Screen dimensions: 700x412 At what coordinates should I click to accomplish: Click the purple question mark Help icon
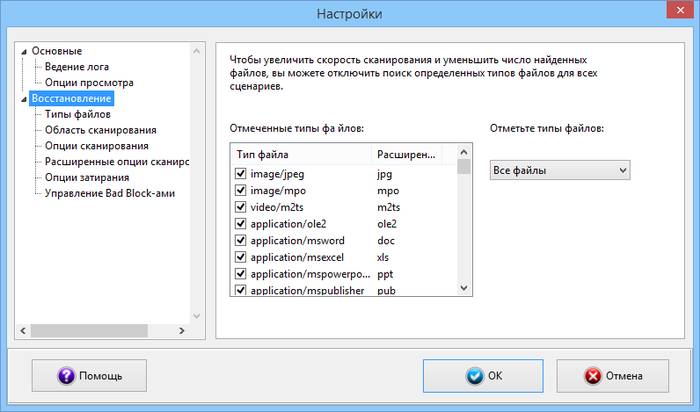(67, 376)
